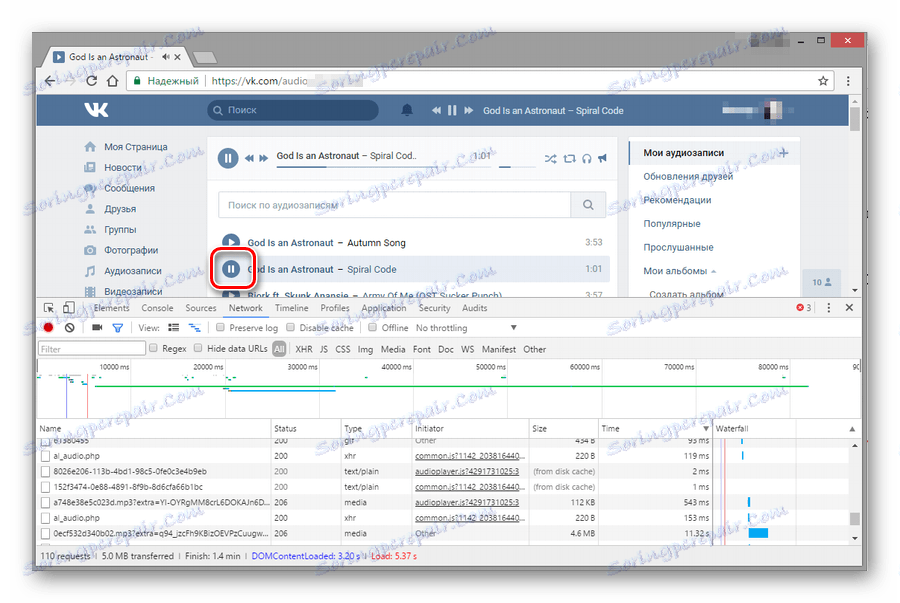Seek within the Spiral Code progress bar
The image size is (900, 603).
coord(383,167)
